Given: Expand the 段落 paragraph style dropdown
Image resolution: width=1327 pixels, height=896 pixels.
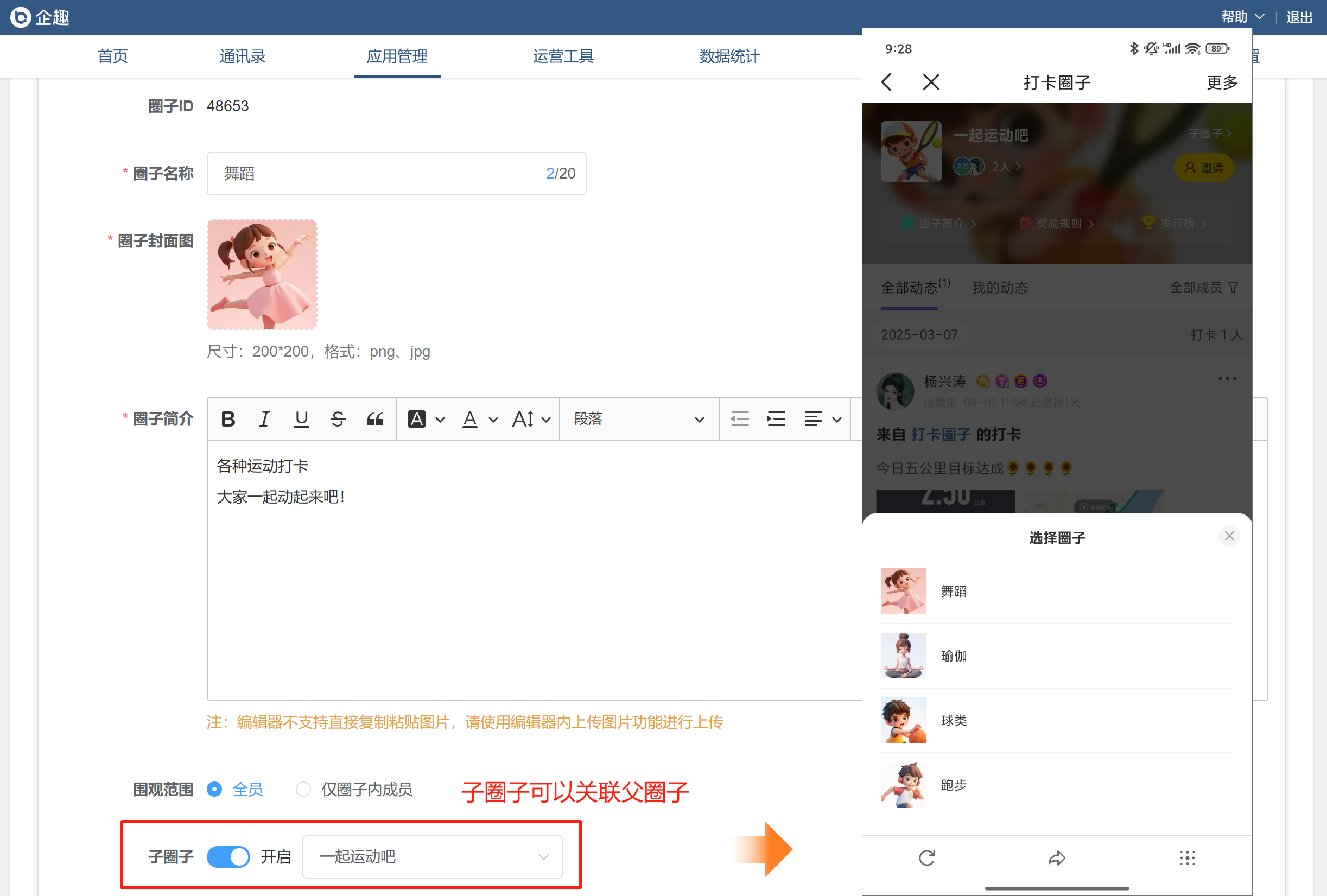Looking at the screenshot, I should click(638, 419).
